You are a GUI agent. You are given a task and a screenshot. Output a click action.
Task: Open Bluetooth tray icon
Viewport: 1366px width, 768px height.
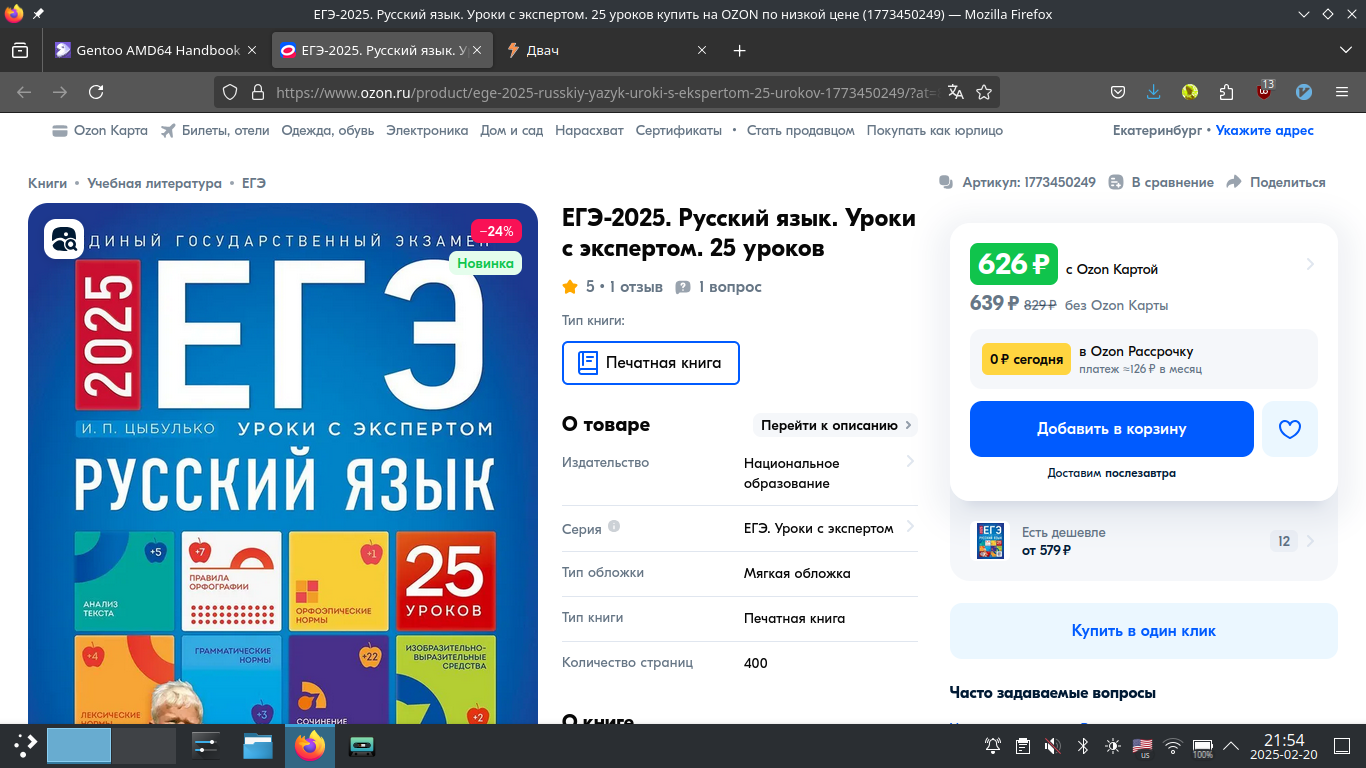(x=1082, y=746)
